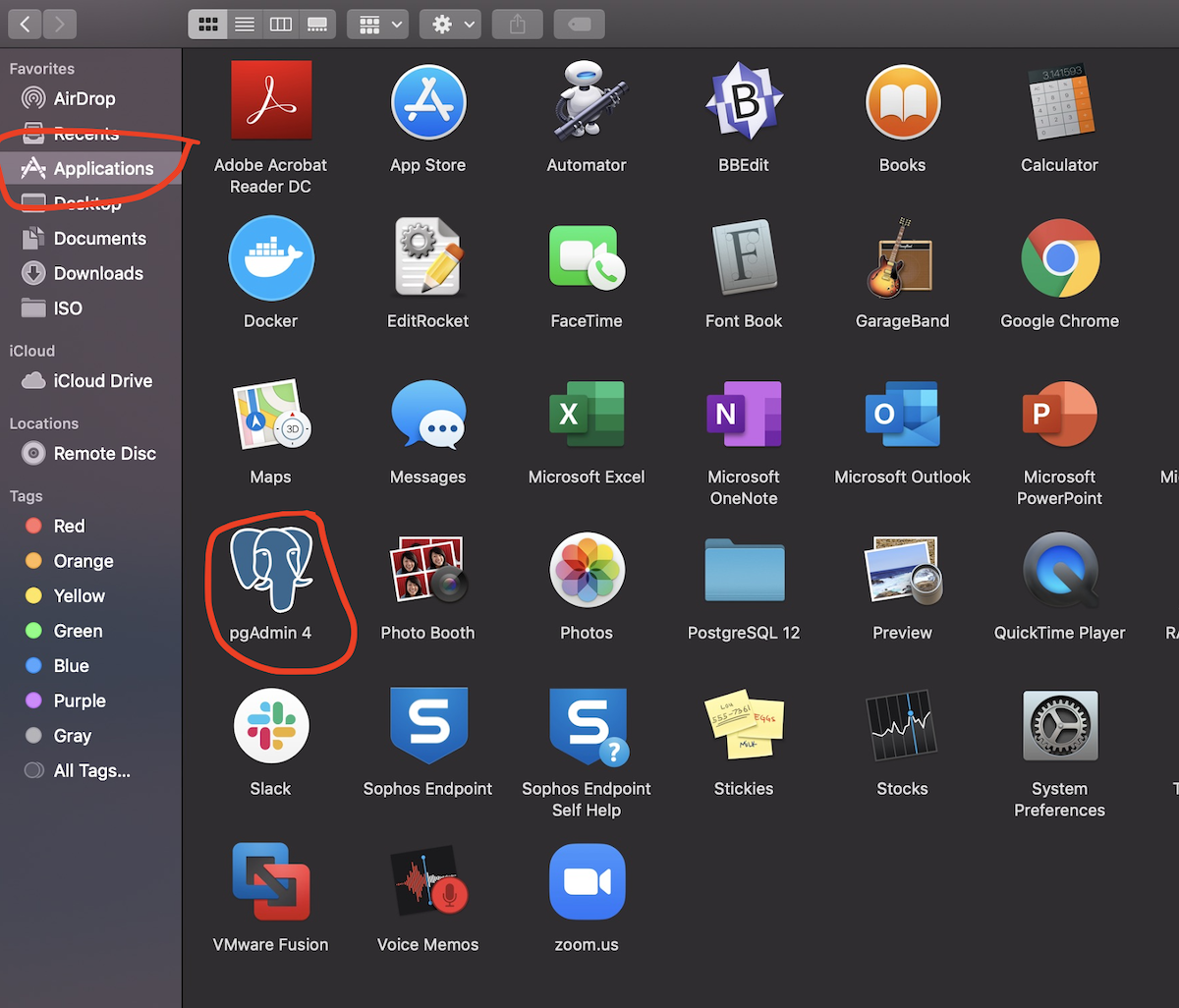Image resolution: width=1179 pixels, height=1008 pixels.
Task: Open the group-by arrangement dropdown
Action: point(378,25)
